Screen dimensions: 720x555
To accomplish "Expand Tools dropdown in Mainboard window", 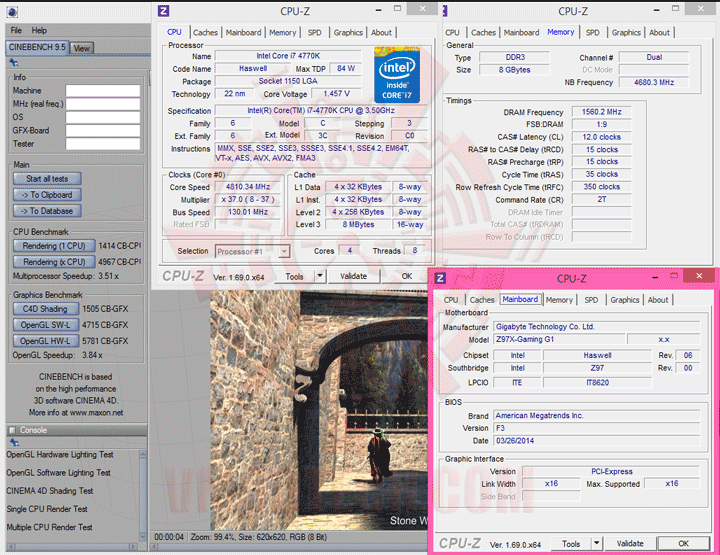I will [x=599, y=544].
